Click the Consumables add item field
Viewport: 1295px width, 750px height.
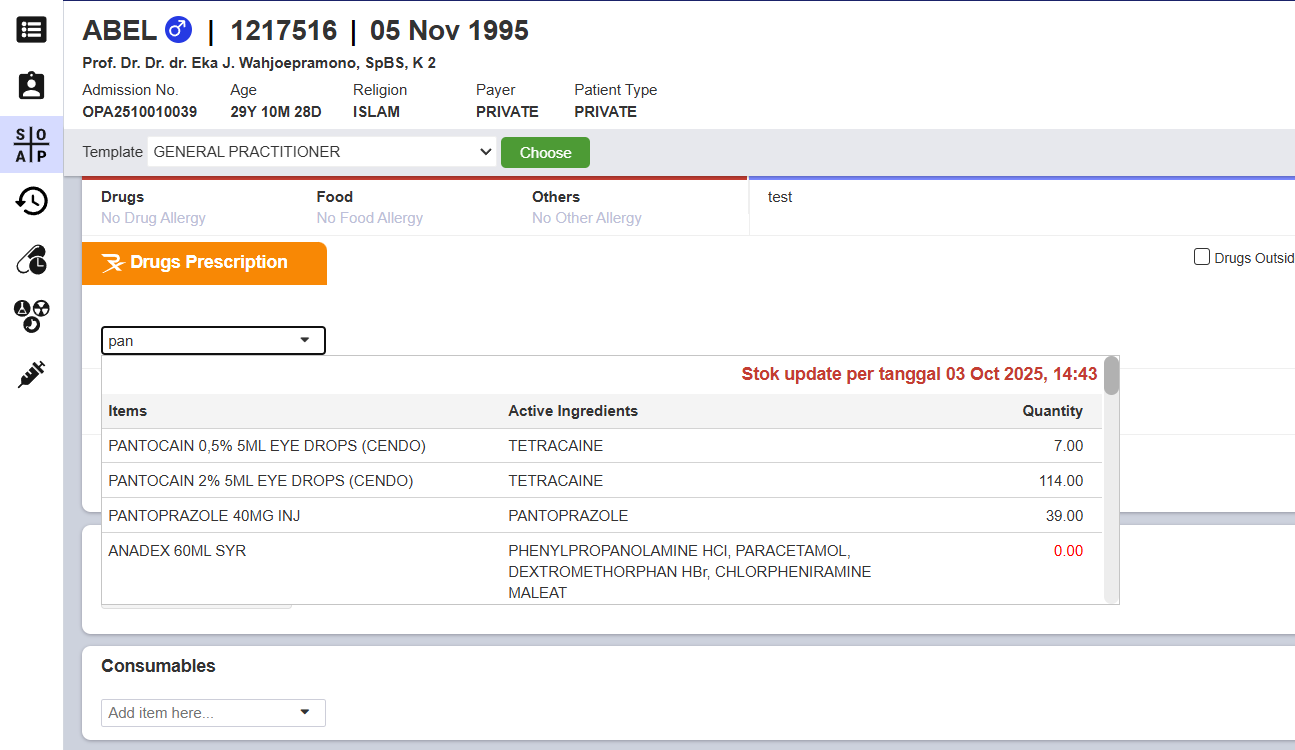tap(200, 713)
